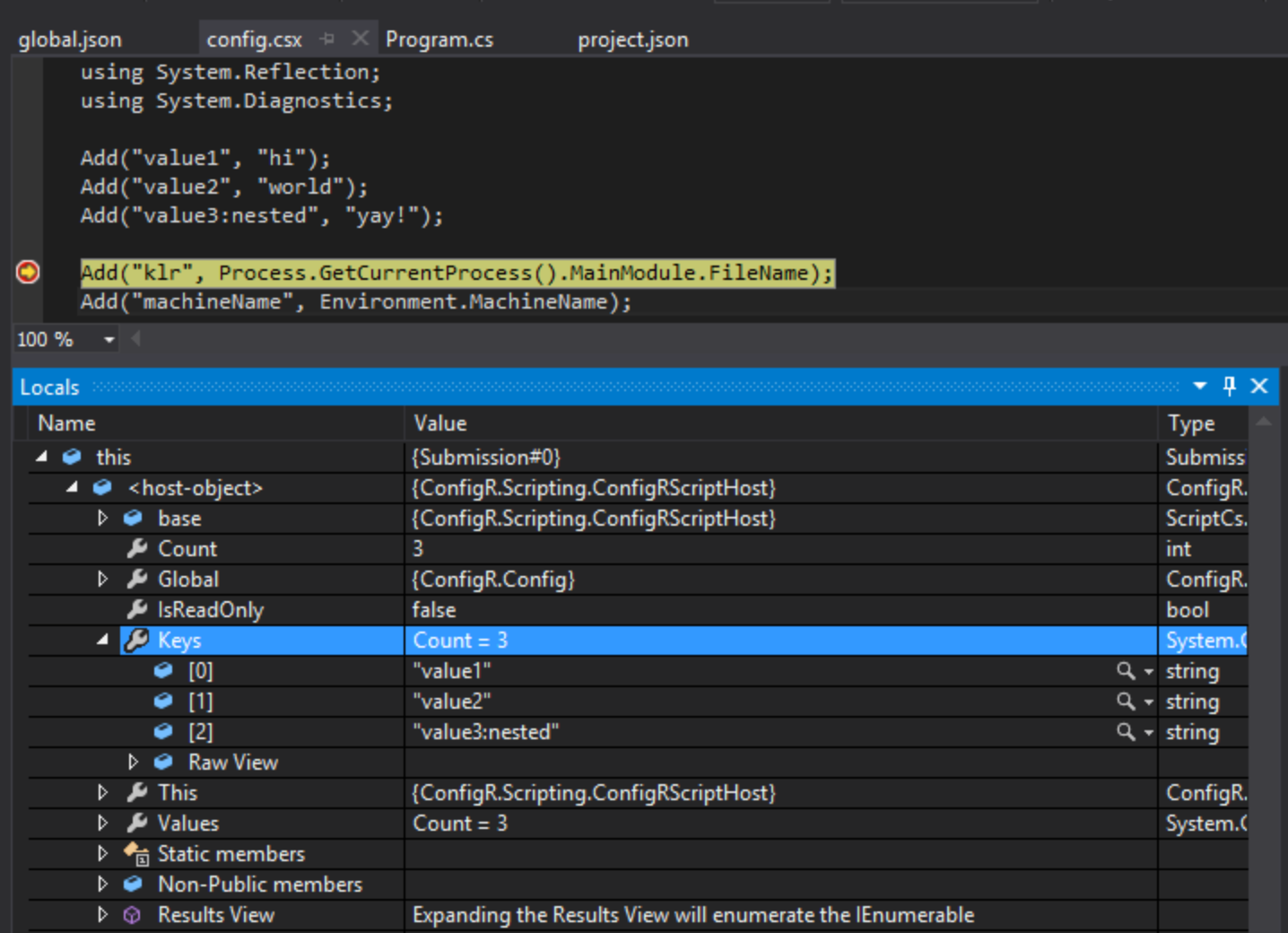Open visualizer dropdown arrow for "value3:nested"
The width and height of the screenshot is (1288, 933).
[x=1148, y=732]
